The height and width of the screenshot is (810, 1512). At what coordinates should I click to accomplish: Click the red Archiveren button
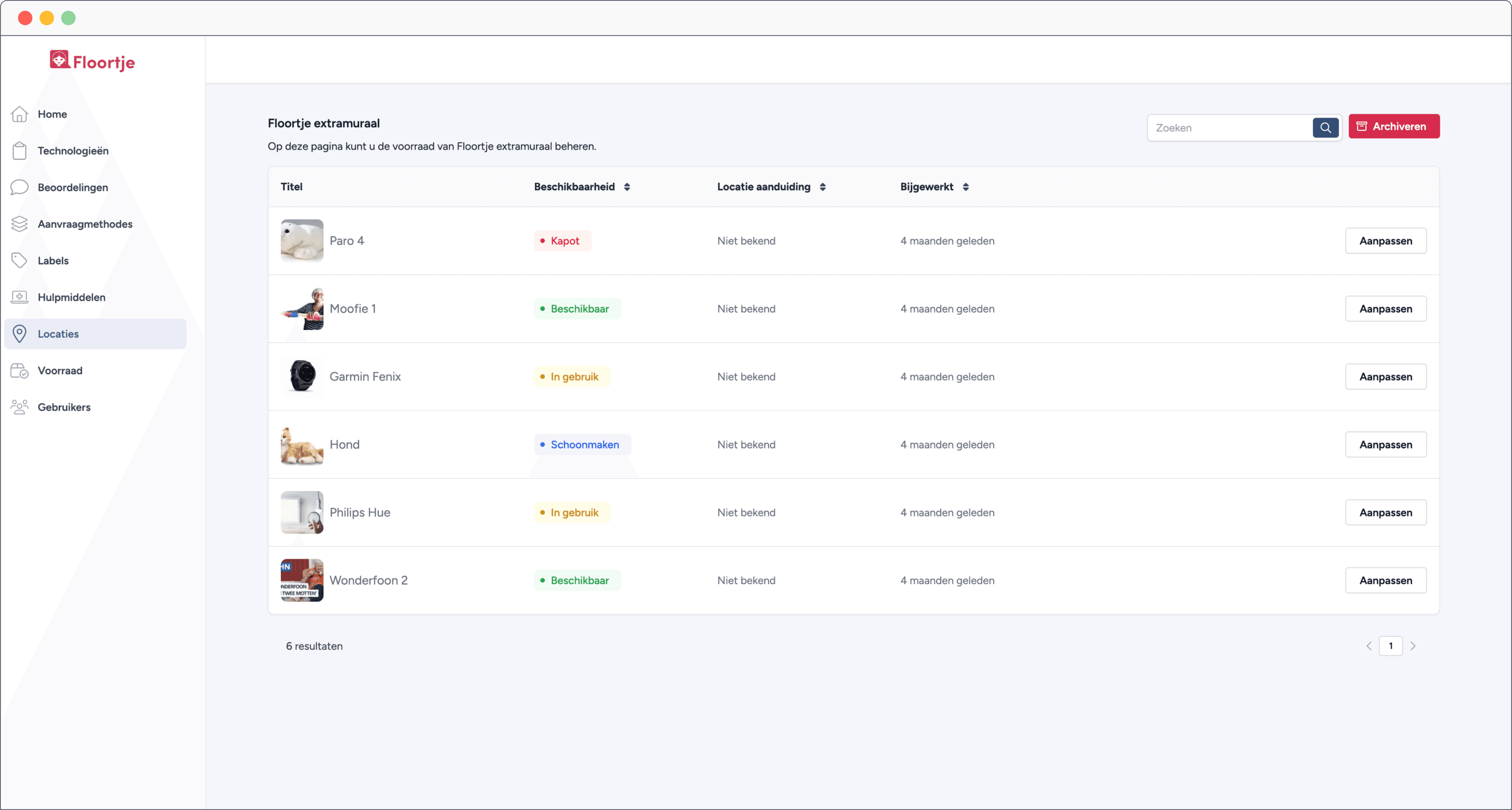click(1393, 126)
